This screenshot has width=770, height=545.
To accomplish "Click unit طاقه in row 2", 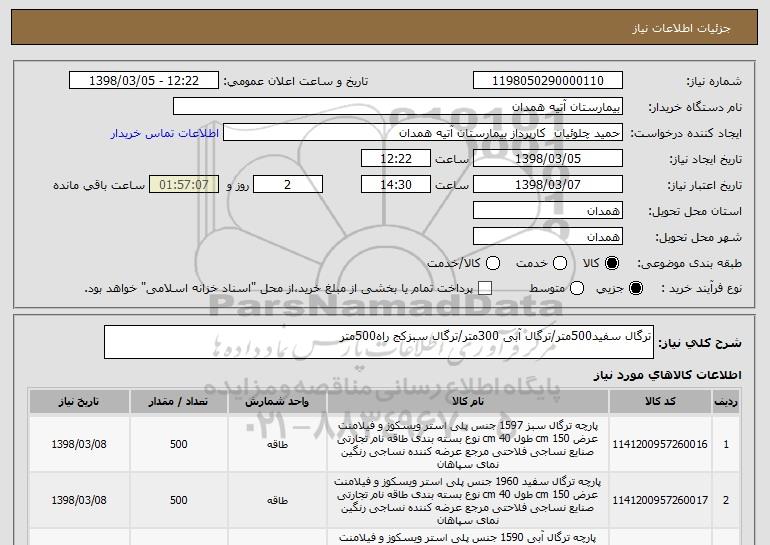I will pyautogui.click(x=277, y=501).
